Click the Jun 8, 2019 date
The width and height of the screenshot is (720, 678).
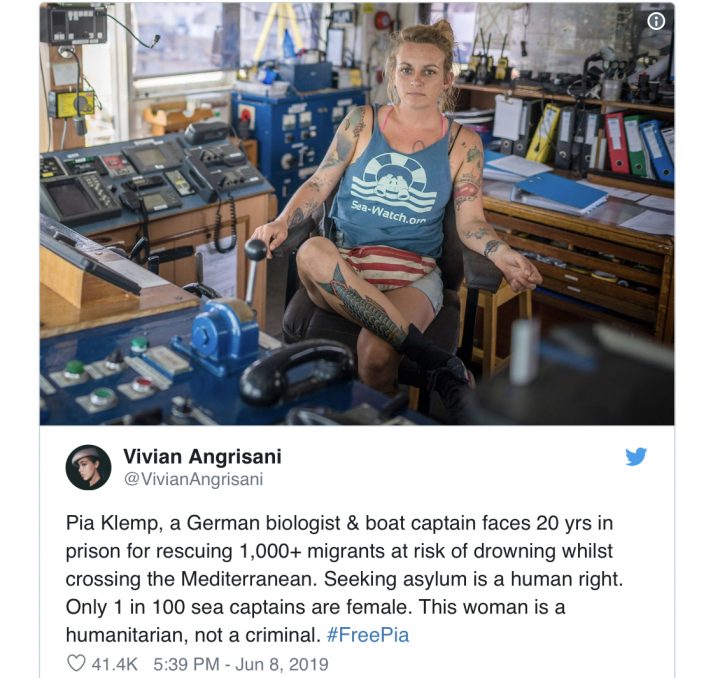282,664
